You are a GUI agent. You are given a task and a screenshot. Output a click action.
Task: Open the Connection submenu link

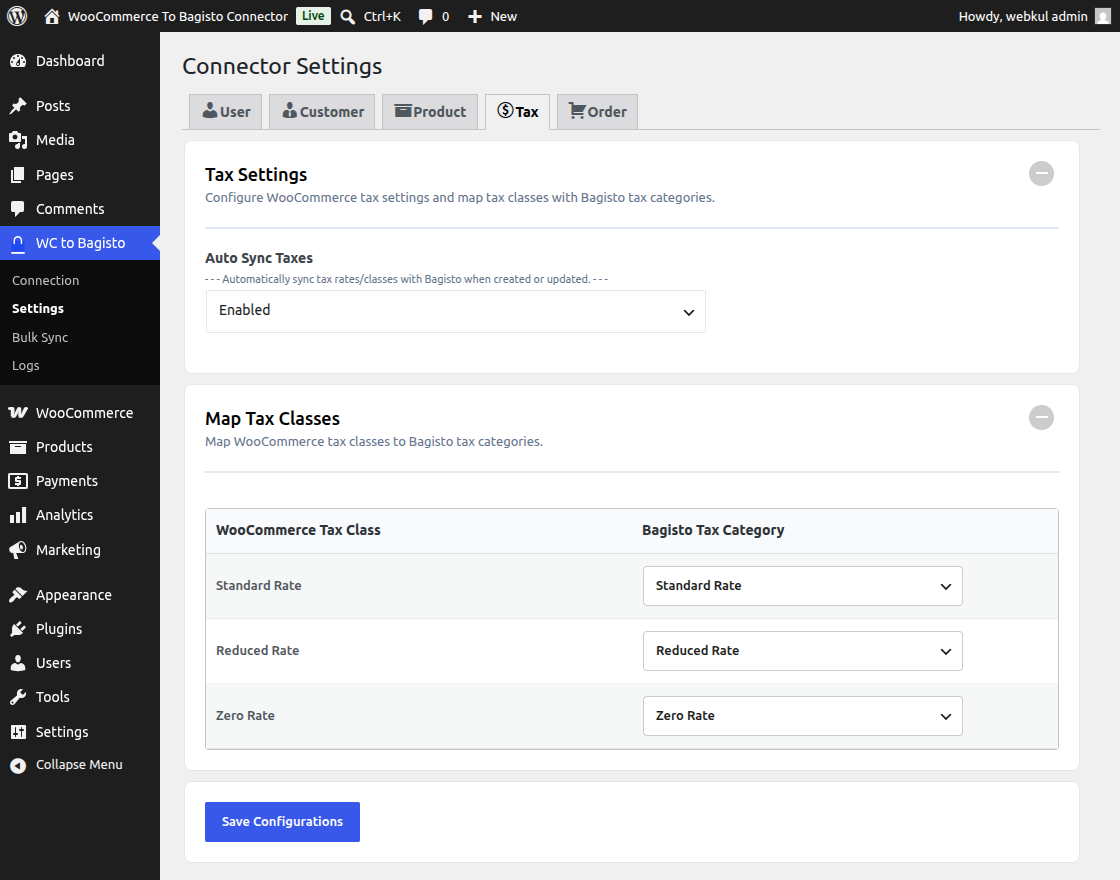coord(46,281)
